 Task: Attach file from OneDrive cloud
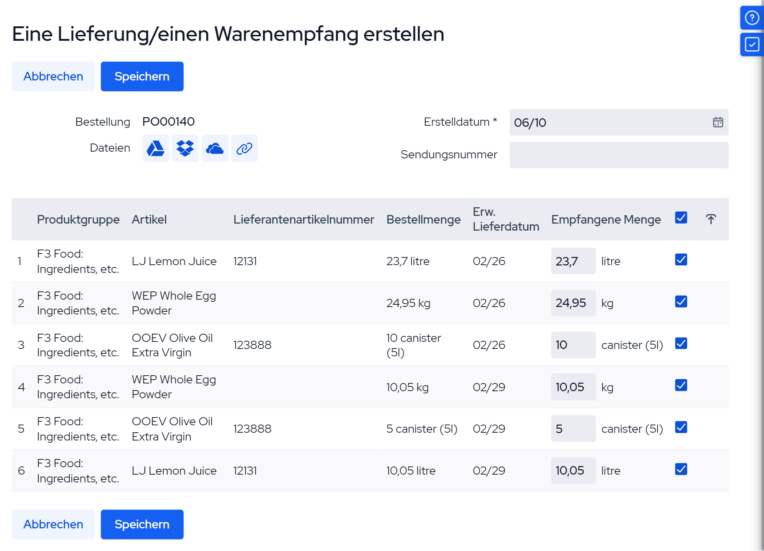(215, 148)
